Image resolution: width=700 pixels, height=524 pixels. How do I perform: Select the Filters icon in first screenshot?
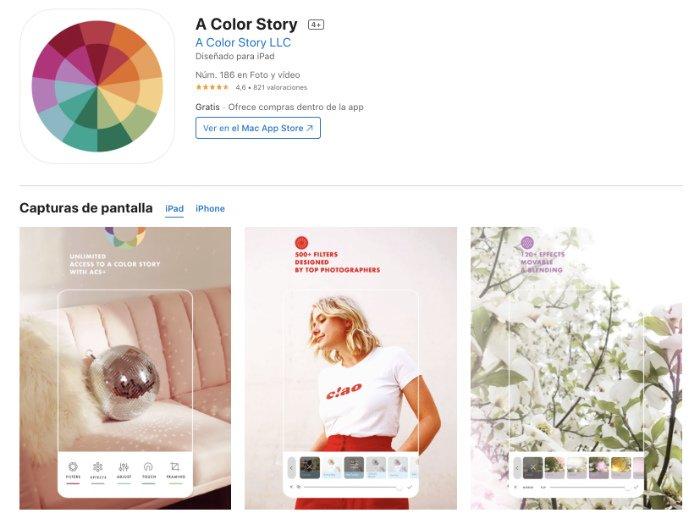point(73,467)
